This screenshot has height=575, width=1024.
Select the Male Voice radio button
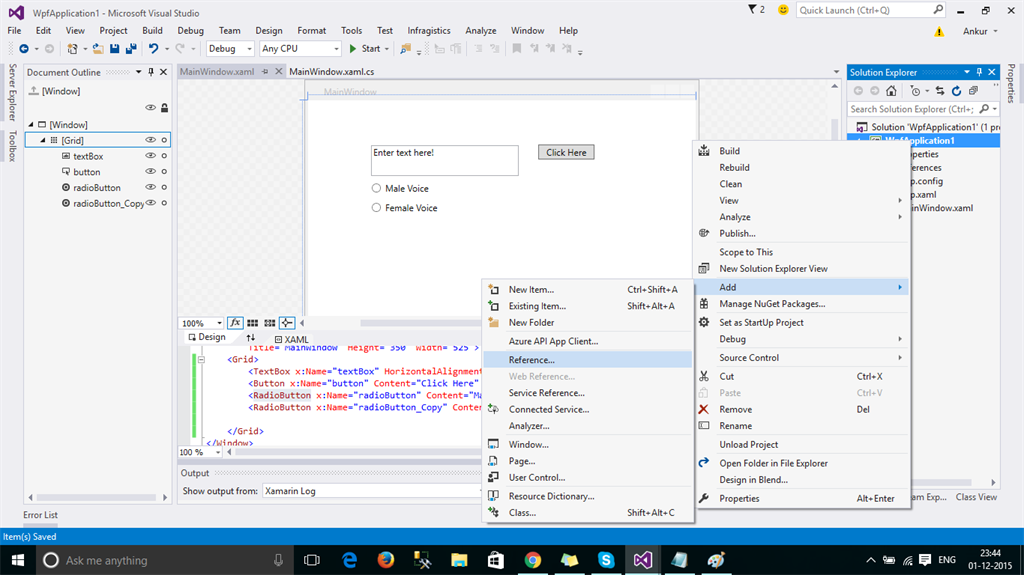[x=377, y=188]
